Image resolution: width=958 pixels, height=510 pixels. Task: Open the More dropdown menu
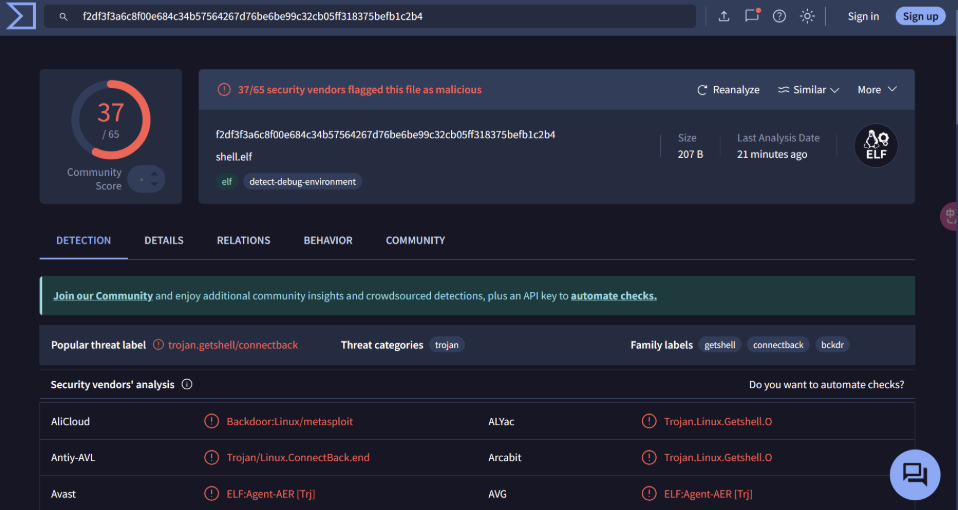coord(877,90)
